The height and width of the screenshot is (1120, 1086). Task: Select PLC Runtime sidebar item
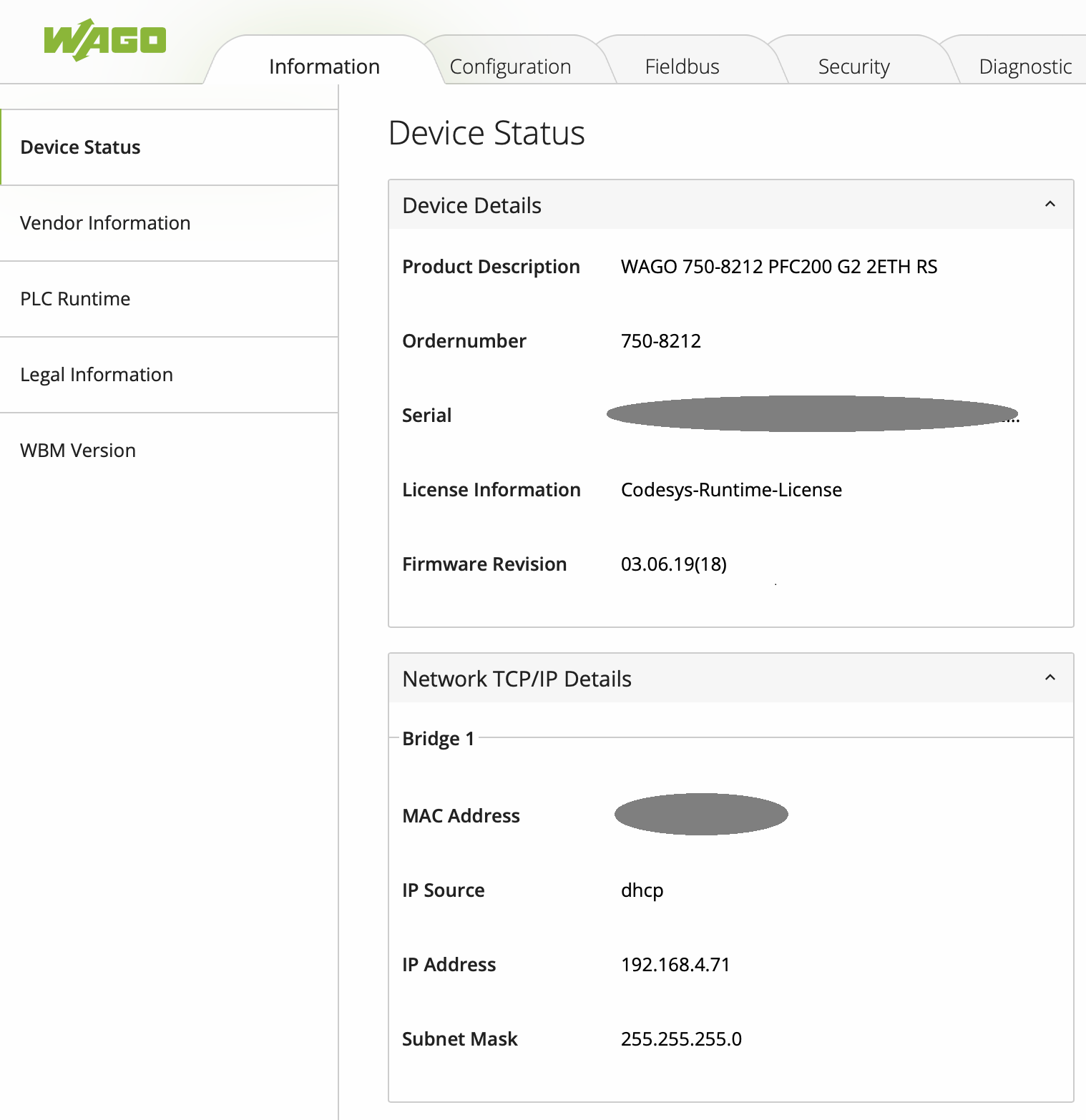75,299
